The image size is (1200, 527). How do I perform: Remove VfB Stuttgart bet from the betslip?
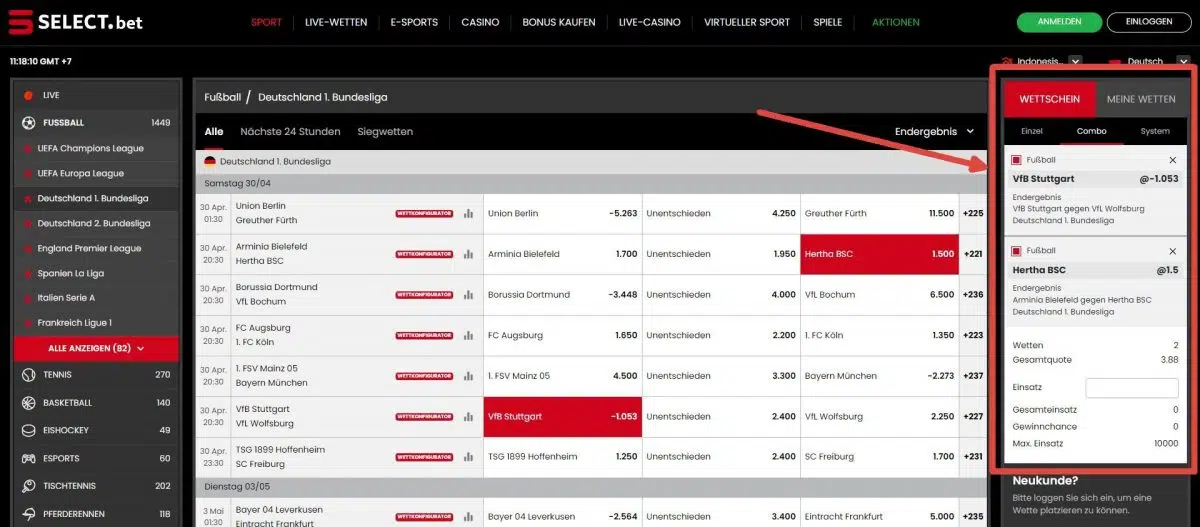pyautogui.click(x=1173, y=160)
